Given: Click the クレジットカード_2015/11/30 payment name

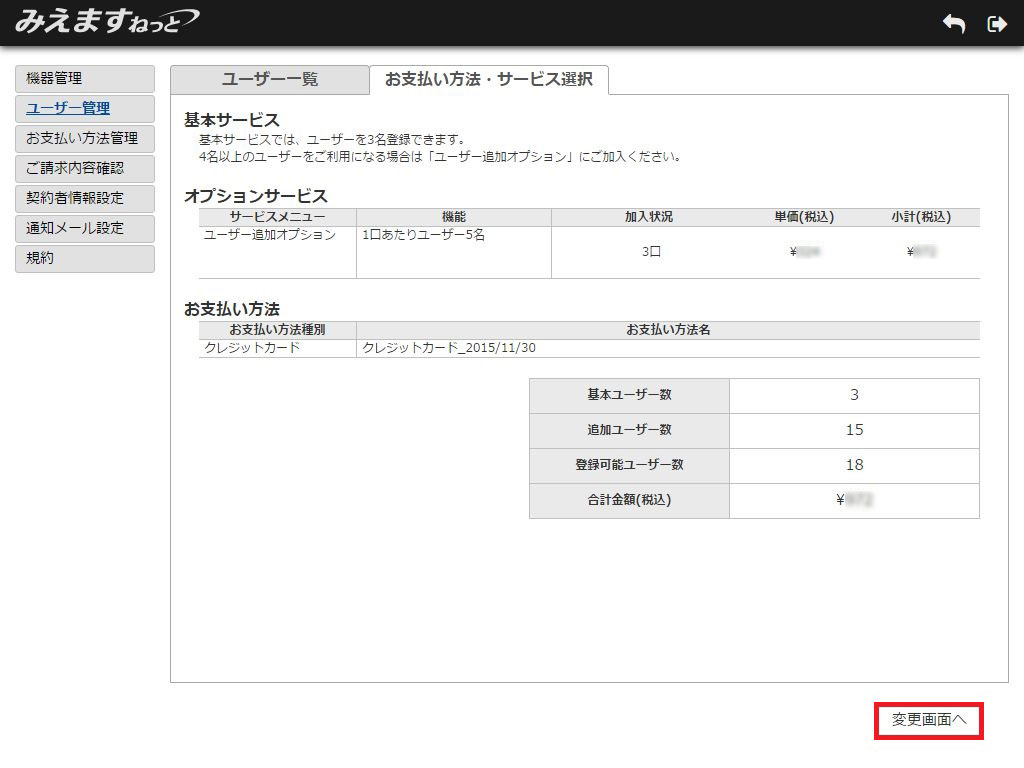Looking at the screenshot, I should click(455, 349).
